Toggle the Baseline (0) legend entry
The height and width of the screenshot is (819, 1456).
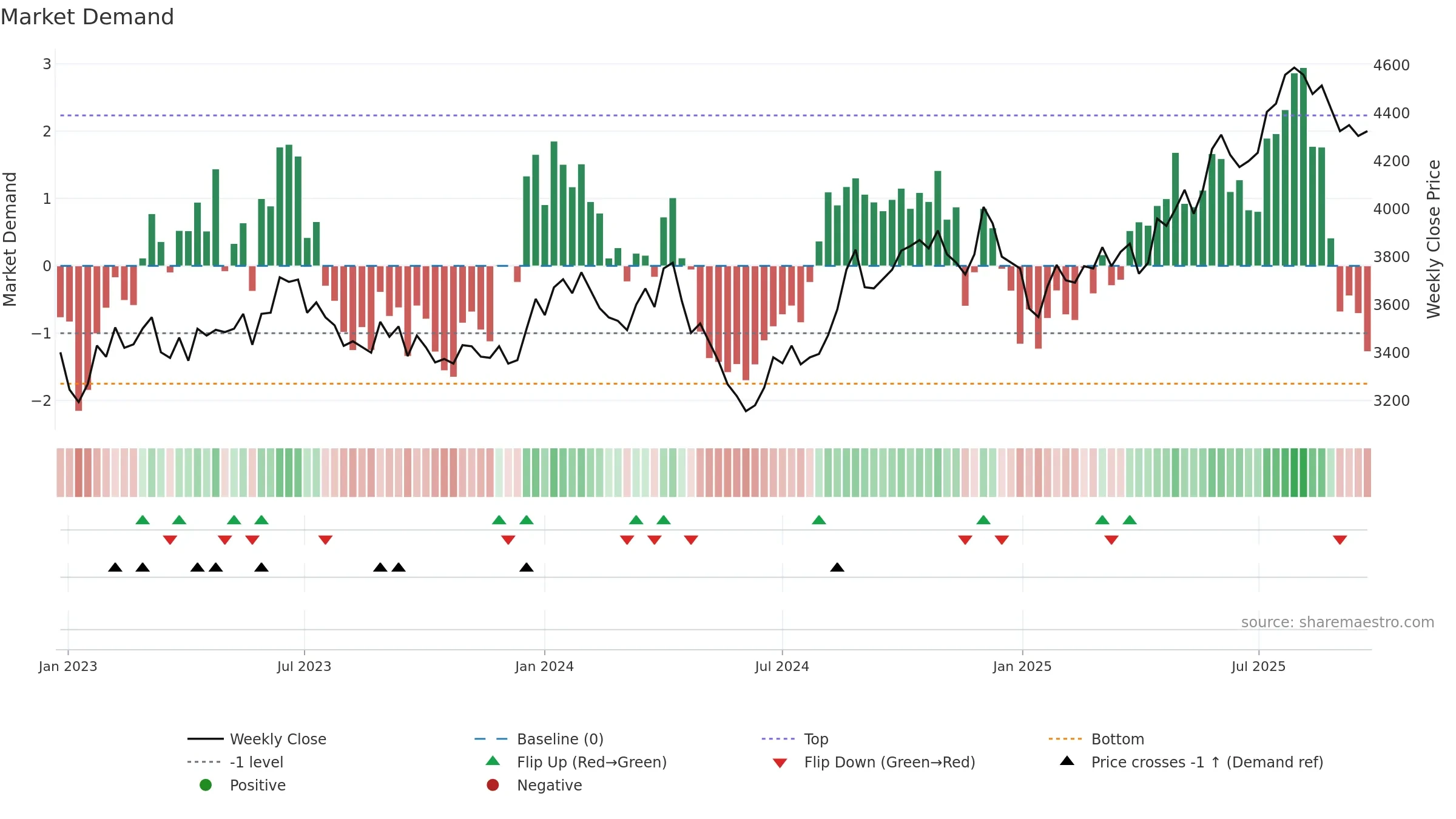point(539,739)
